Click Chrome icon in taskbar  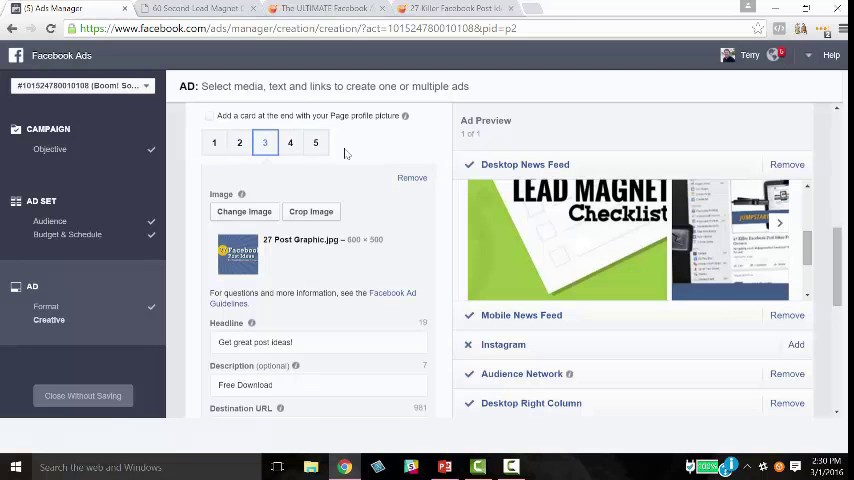pyautogui.click(x=344, y=467)
